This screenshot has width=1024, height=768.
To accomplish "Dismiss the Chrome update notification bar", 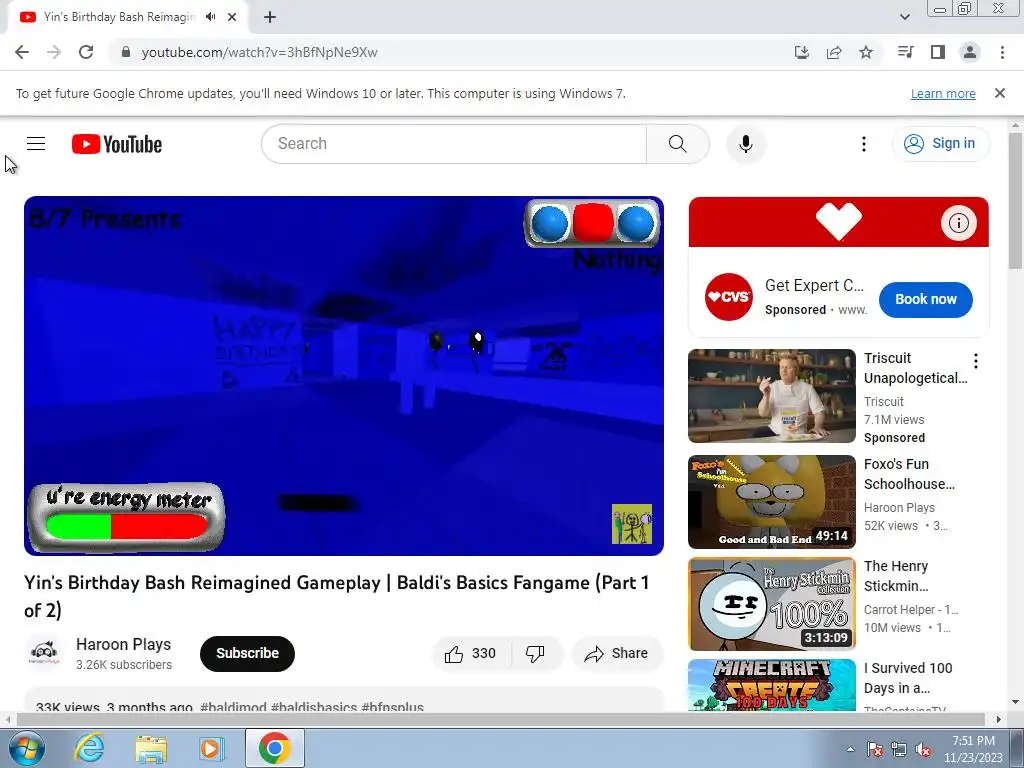I will (x=1000, y=93).
